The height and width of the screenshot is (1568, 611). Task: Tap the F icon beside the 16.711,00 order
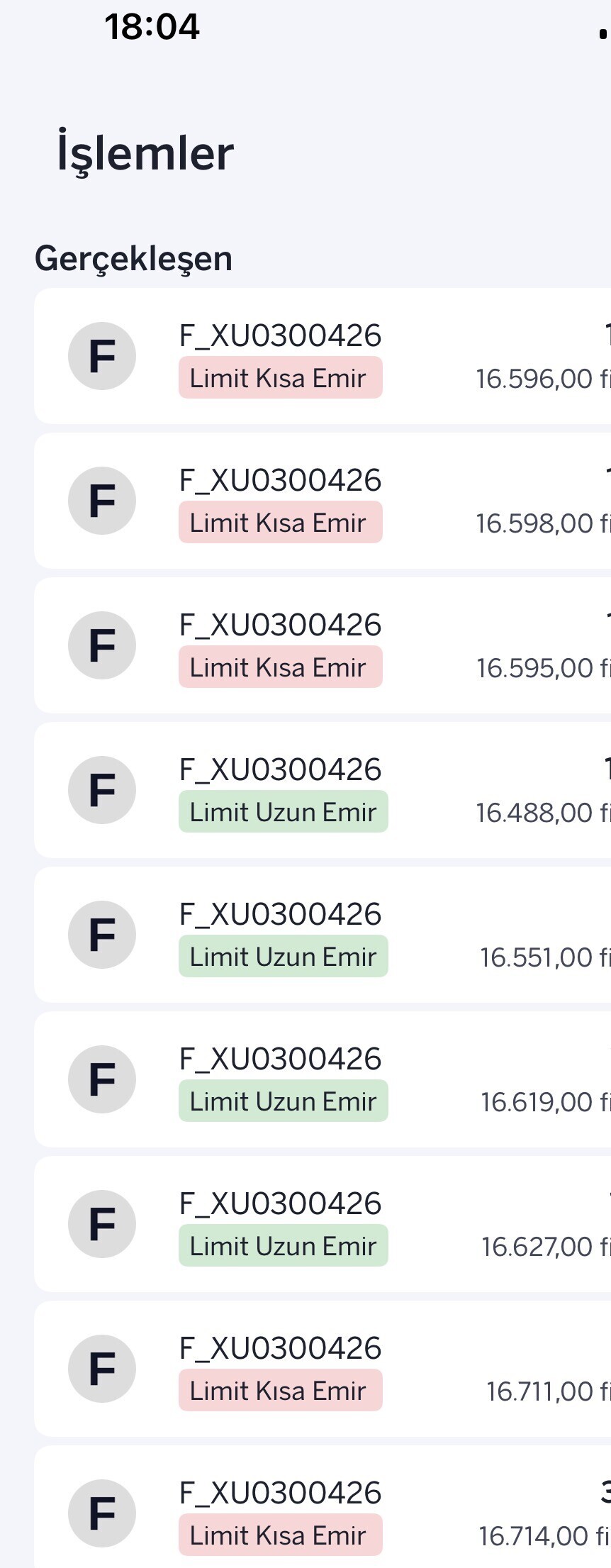(x=102, y=1369)
